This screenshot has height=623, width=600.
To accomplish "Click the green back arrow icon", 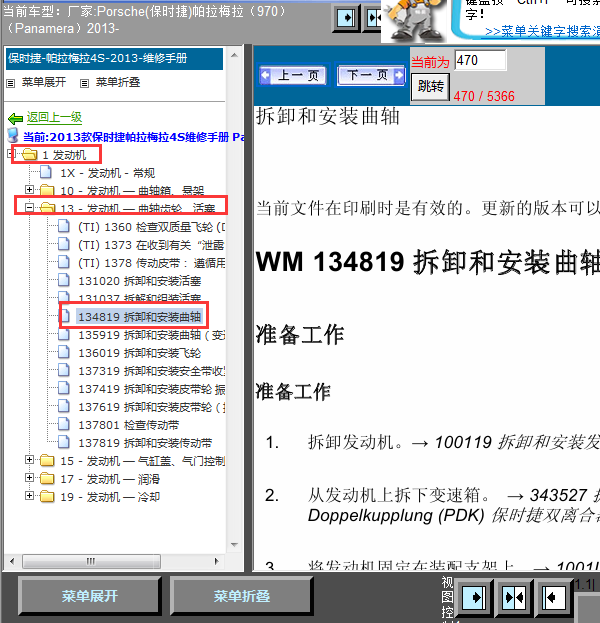I will coord(15,118).
